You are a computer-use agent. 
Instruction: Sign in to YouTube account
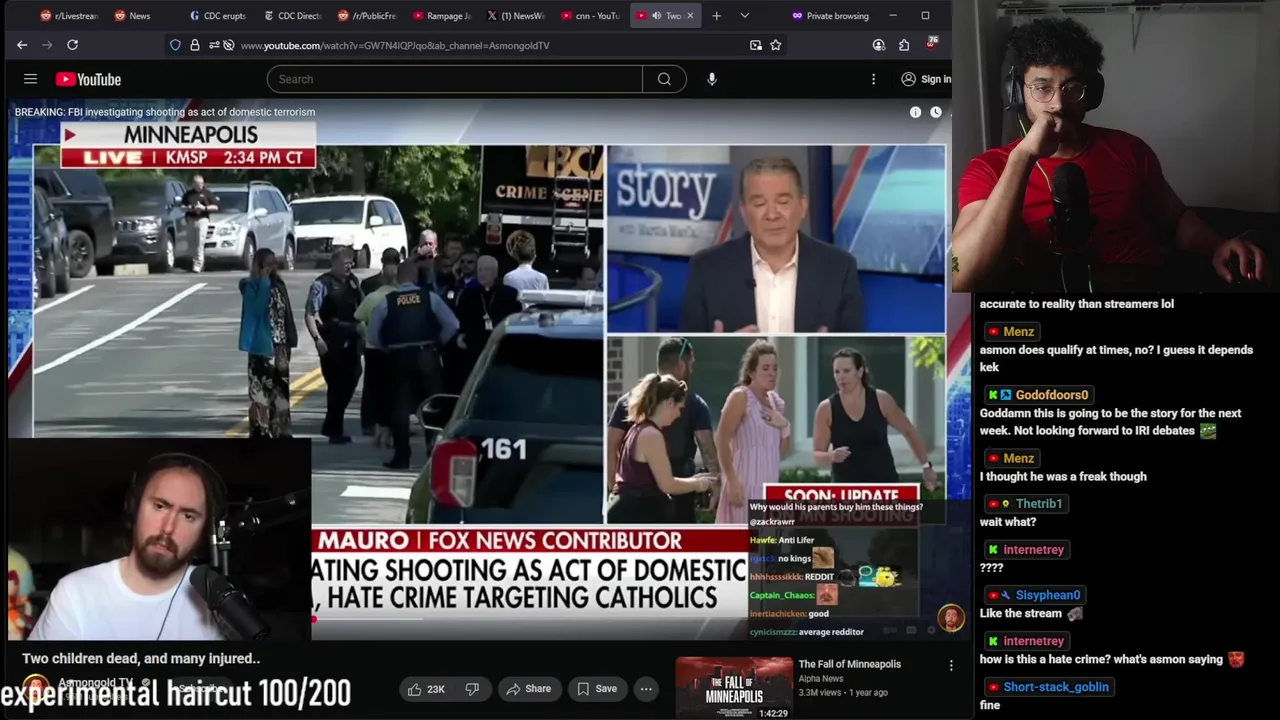[926, 79]
